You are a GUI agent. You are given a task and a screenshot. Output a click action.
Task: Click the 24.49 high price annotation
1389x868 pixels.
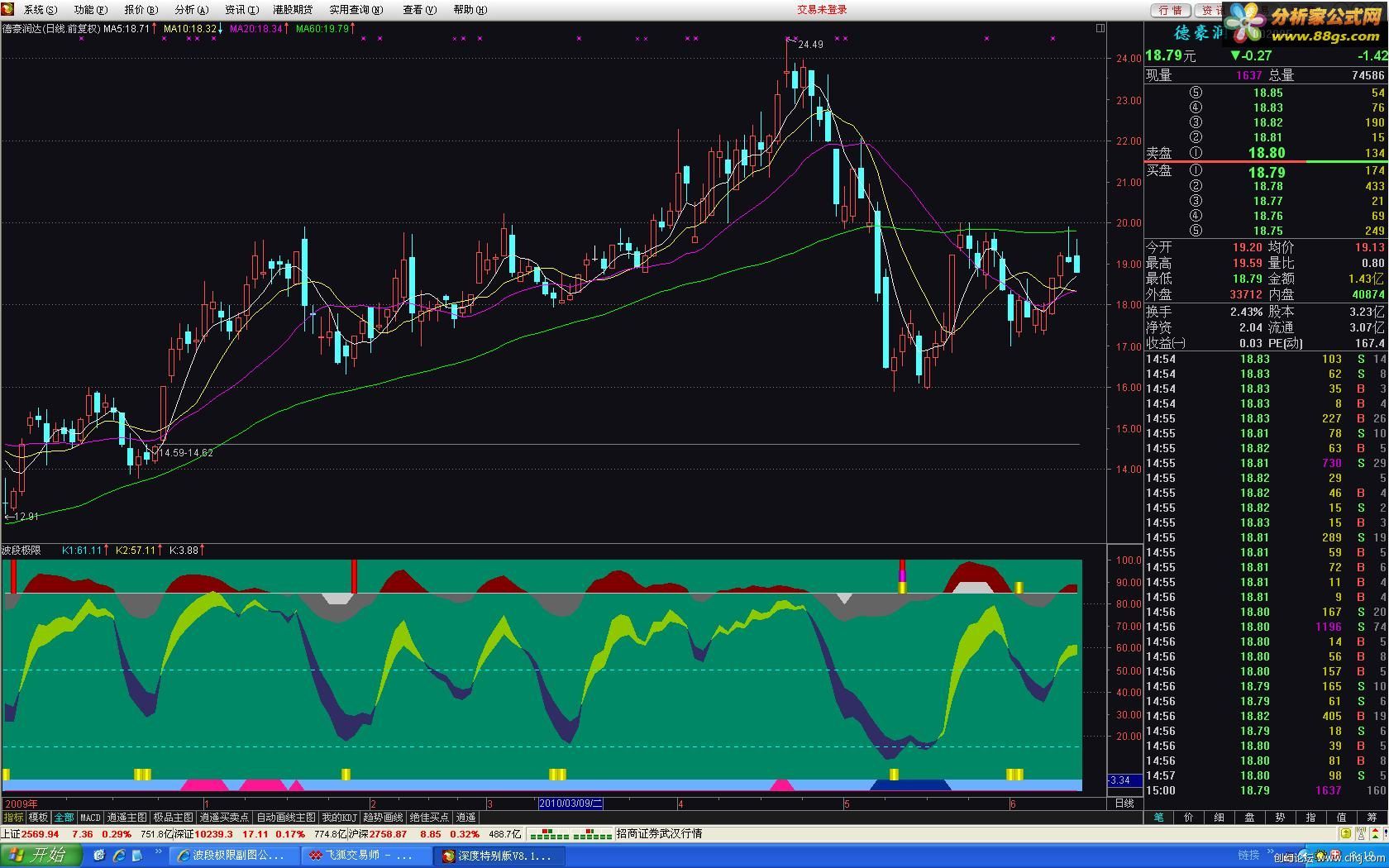pos(810,45)
